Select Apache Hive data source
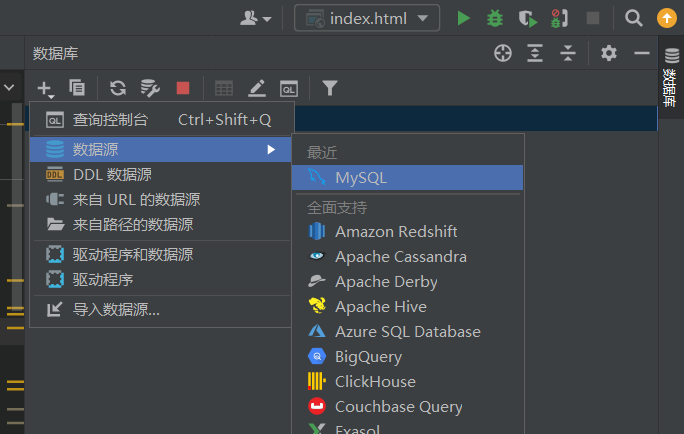The width and height of the screenshot is (684, 434). [407, 307]
